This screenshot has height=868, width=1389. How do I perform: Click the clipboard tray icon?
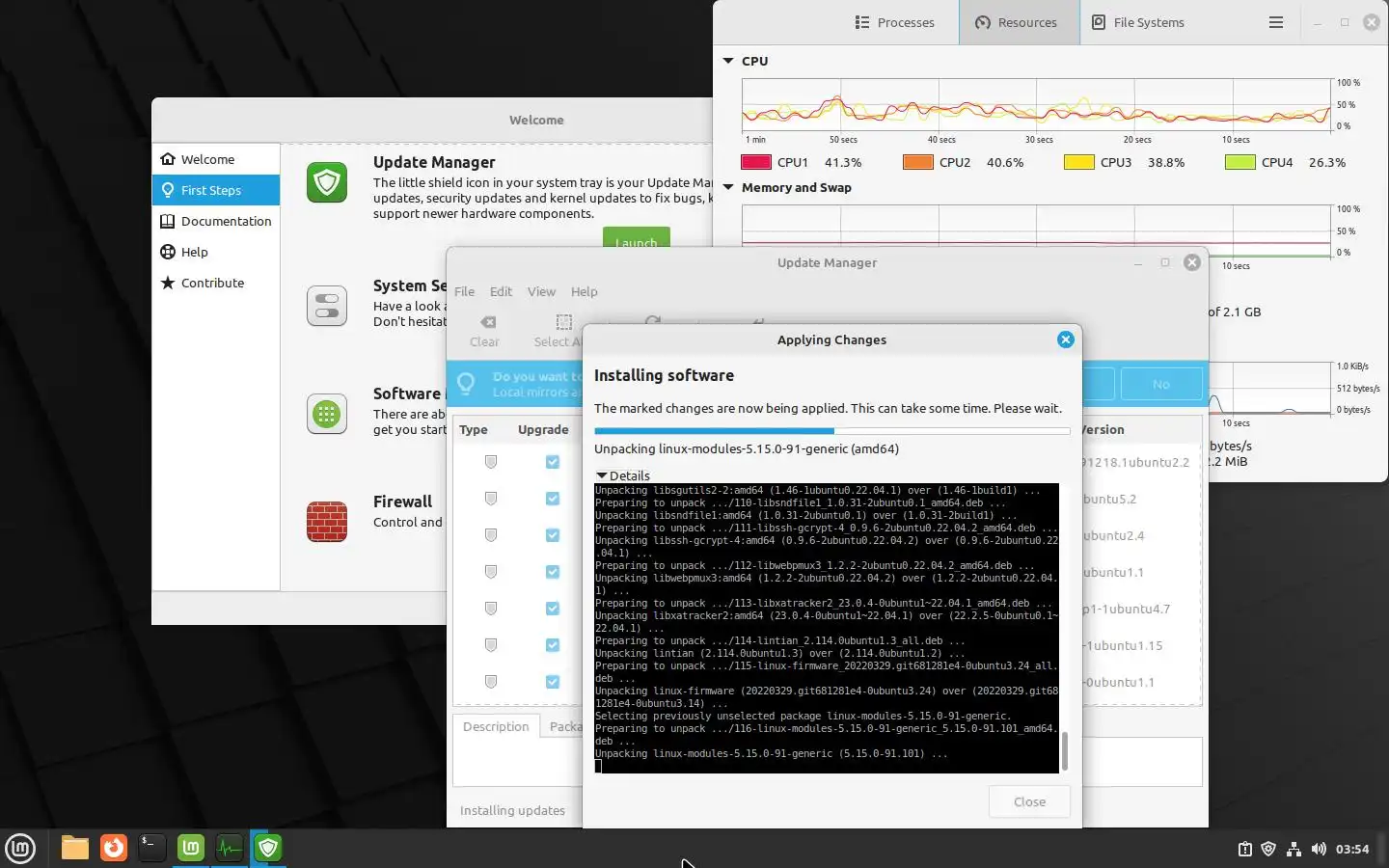1244,850
